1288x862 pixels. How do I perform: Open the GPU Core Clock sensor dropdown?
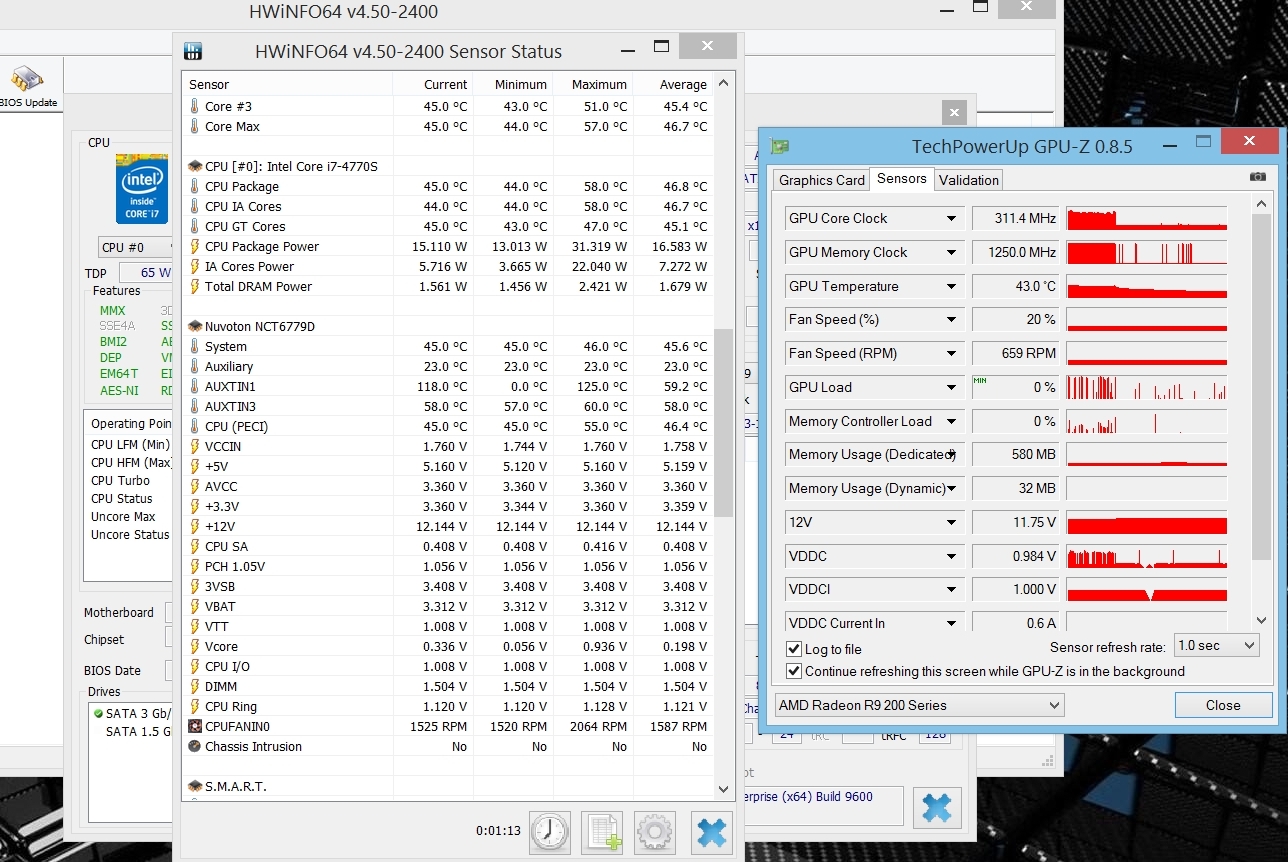952,218
